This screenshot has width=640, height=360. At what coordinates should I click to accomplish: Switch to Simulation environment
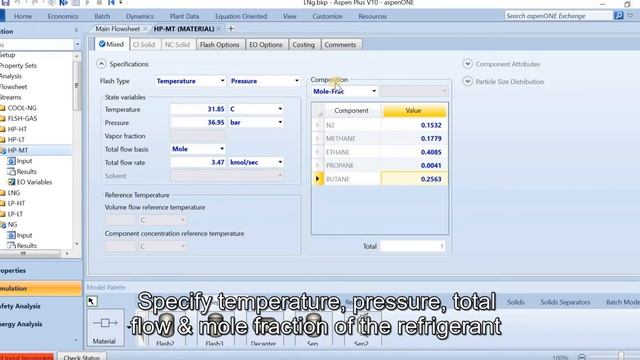pyautogui.click(x=40, y=288)
